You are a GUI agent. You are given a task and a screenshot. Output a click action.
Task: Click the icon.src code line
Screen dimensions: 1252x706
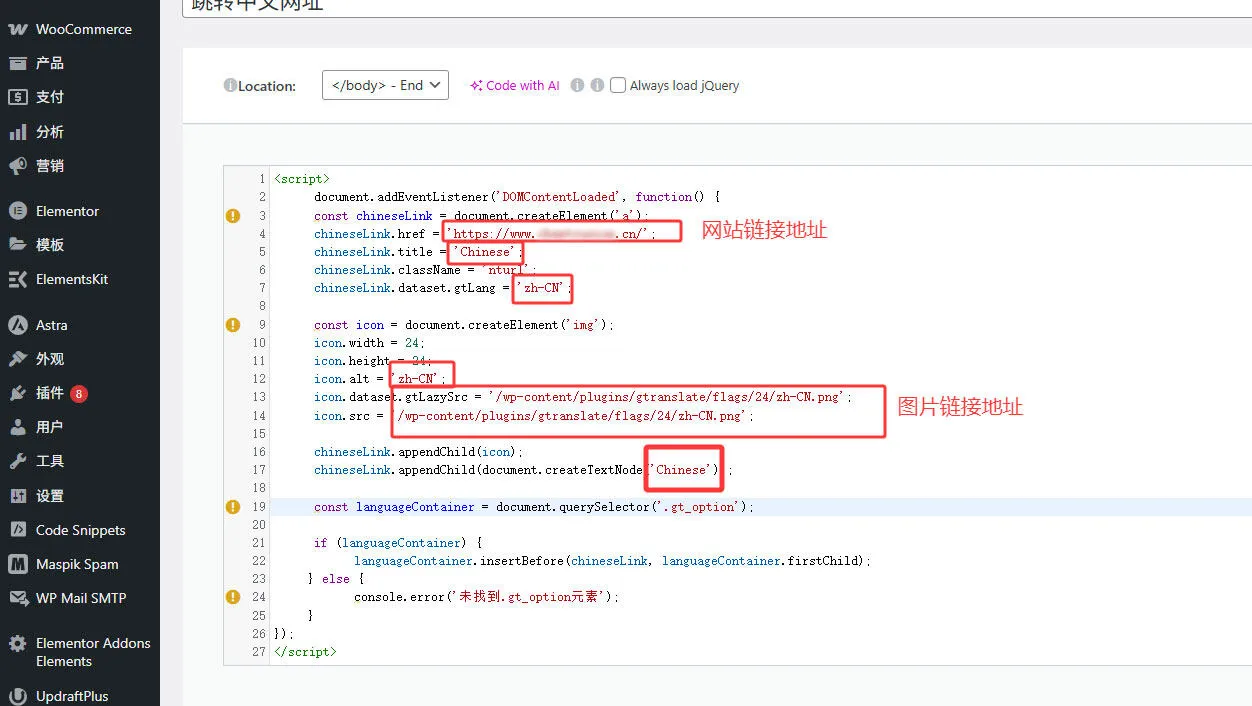pyautogui.click(x=534, y=415)
